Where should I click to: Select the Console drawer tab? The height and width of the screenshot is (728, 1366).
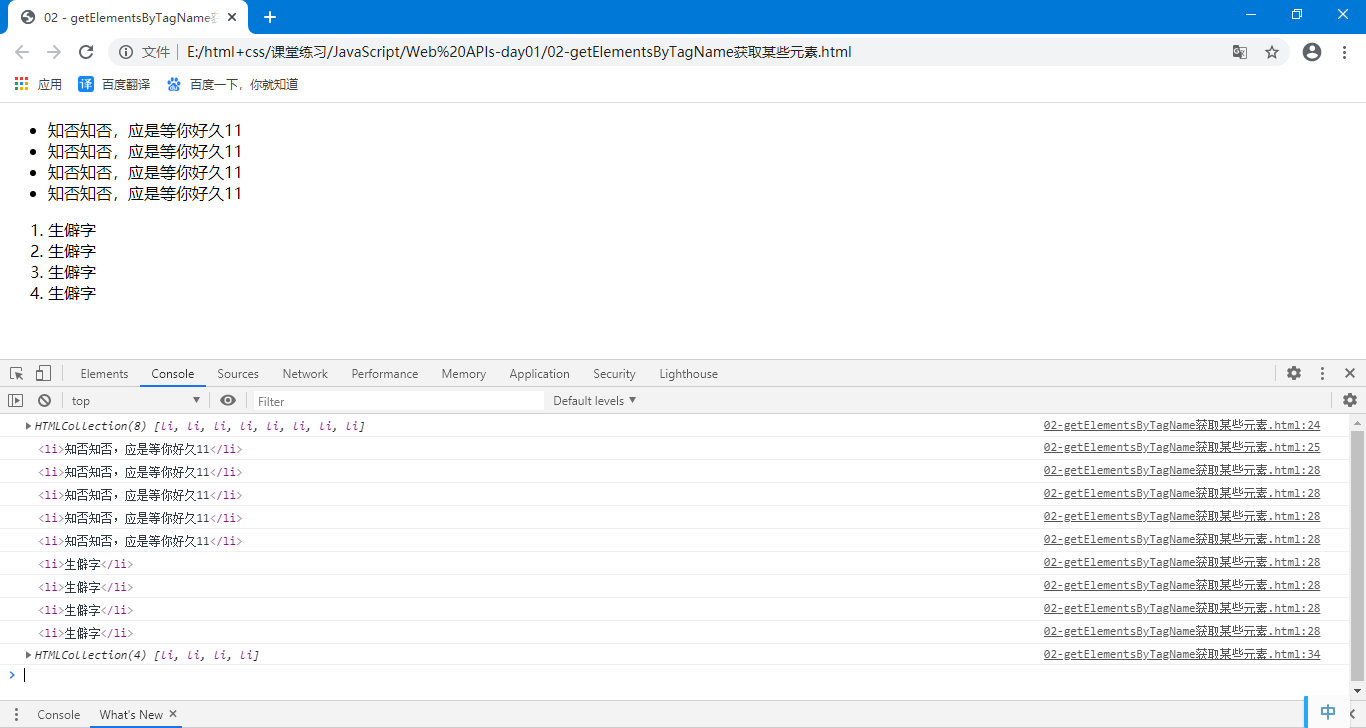coord(59,714)
